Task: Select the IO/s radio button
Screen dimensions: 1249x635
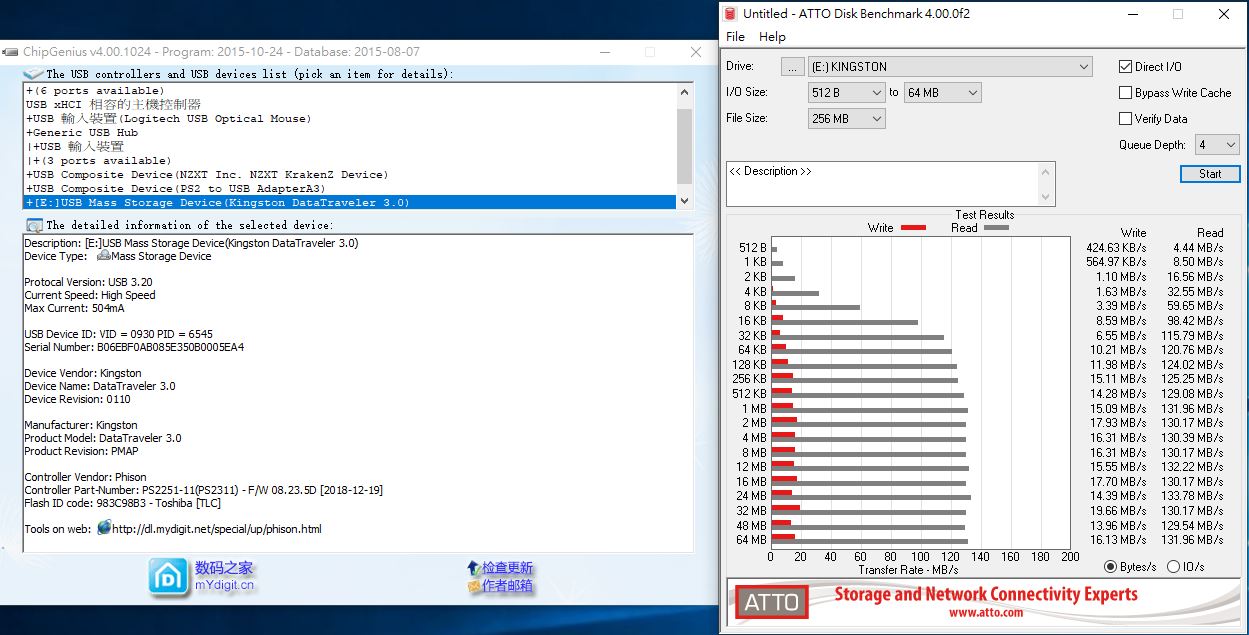Action: coord(1174,567)
